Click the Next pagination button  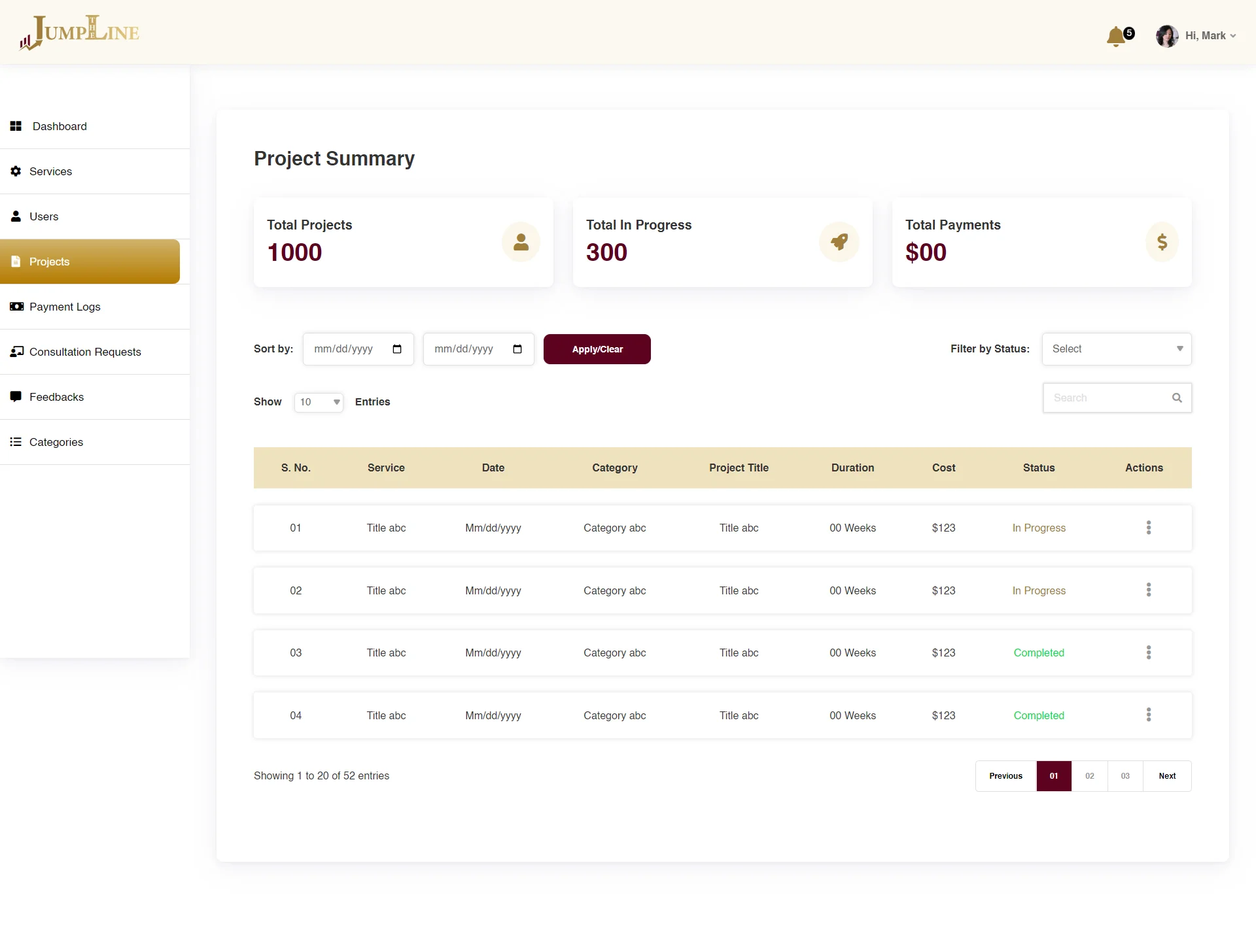click(x=1167, y=776)
